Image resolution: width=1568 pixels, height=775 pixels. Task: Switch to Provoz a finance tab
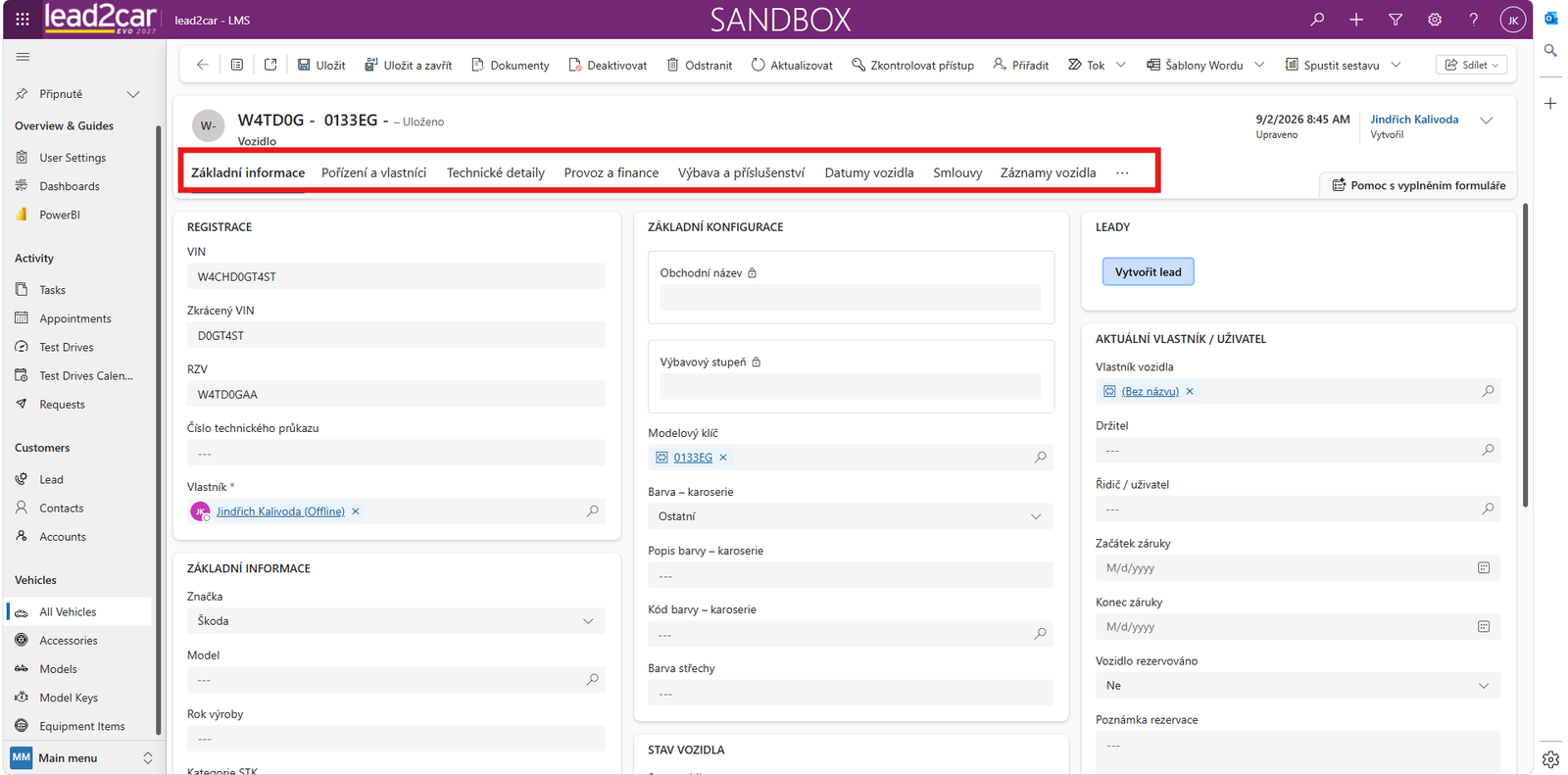(x=612, y=172)
